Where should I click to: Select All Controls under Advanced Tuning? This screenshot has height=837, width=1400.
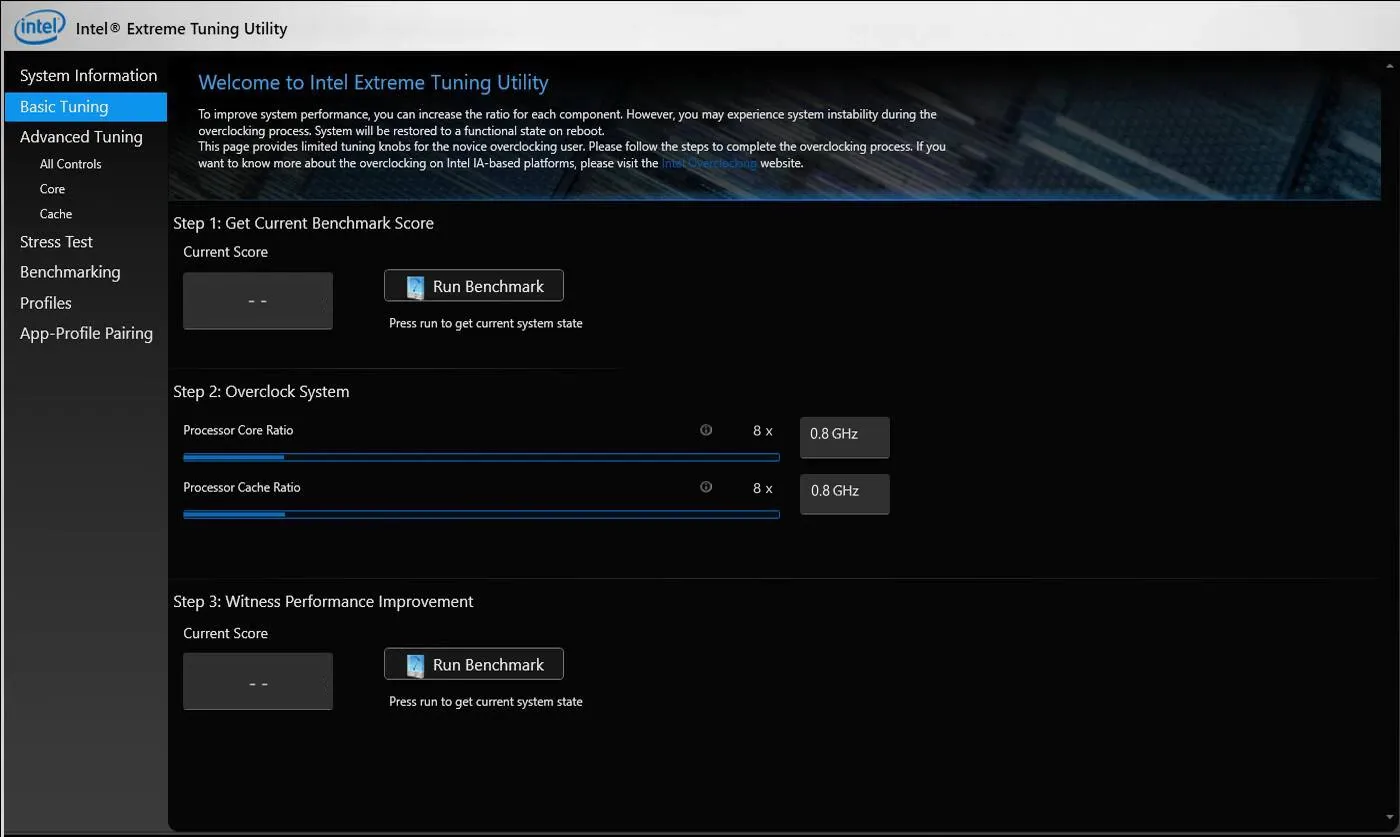70,164
